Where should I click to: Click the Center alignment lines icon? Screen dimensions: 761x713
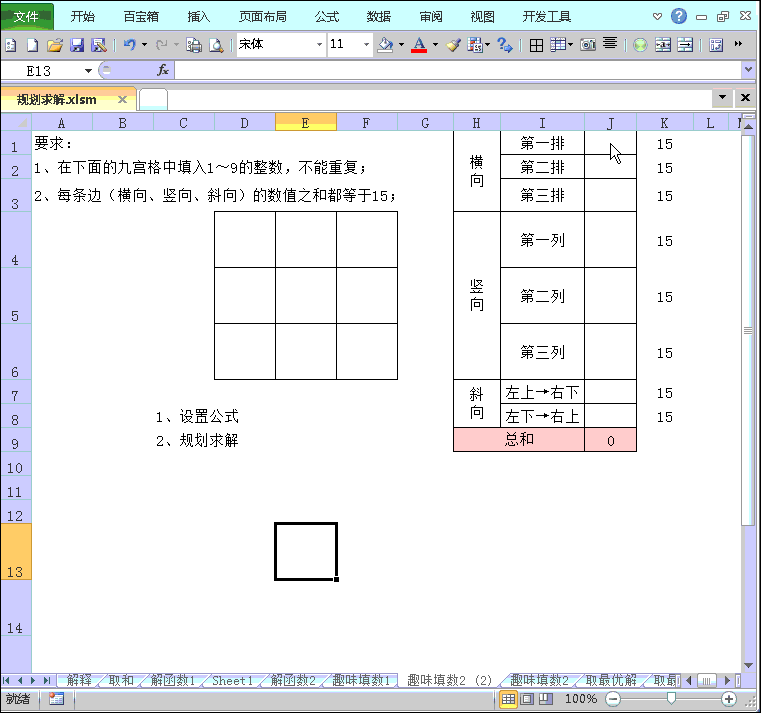pos(610,44)
